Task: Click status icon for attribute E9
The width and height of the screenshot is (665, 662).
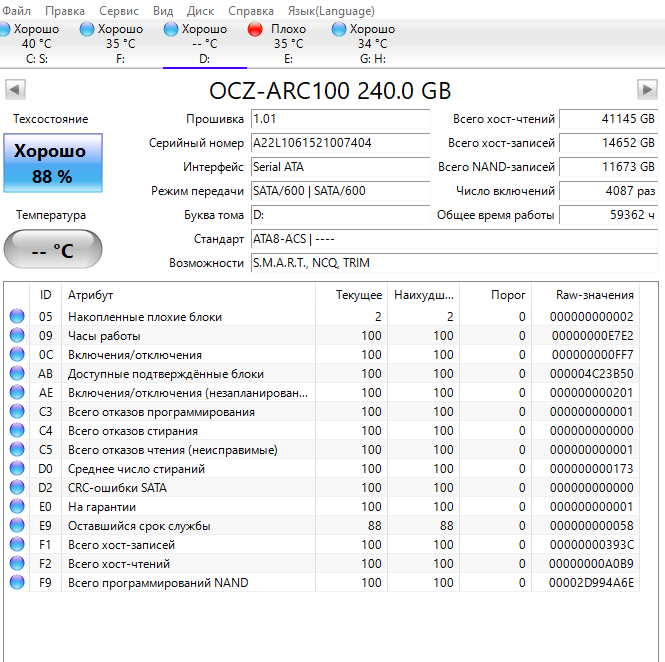Action: (x=17, y=526)
